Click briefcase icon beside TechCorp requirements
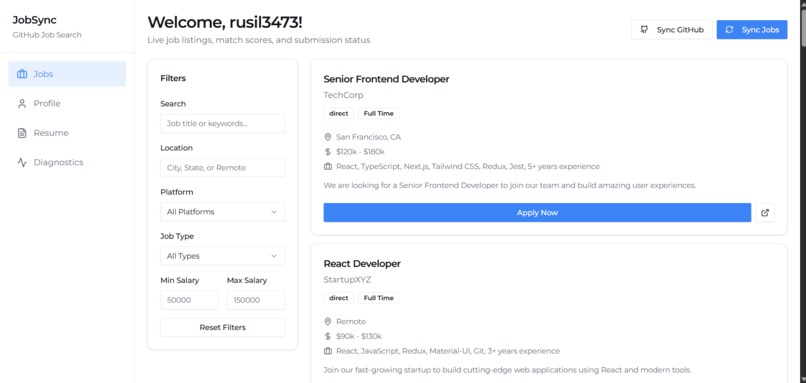The image size is (806, 383). coord(328,167)
